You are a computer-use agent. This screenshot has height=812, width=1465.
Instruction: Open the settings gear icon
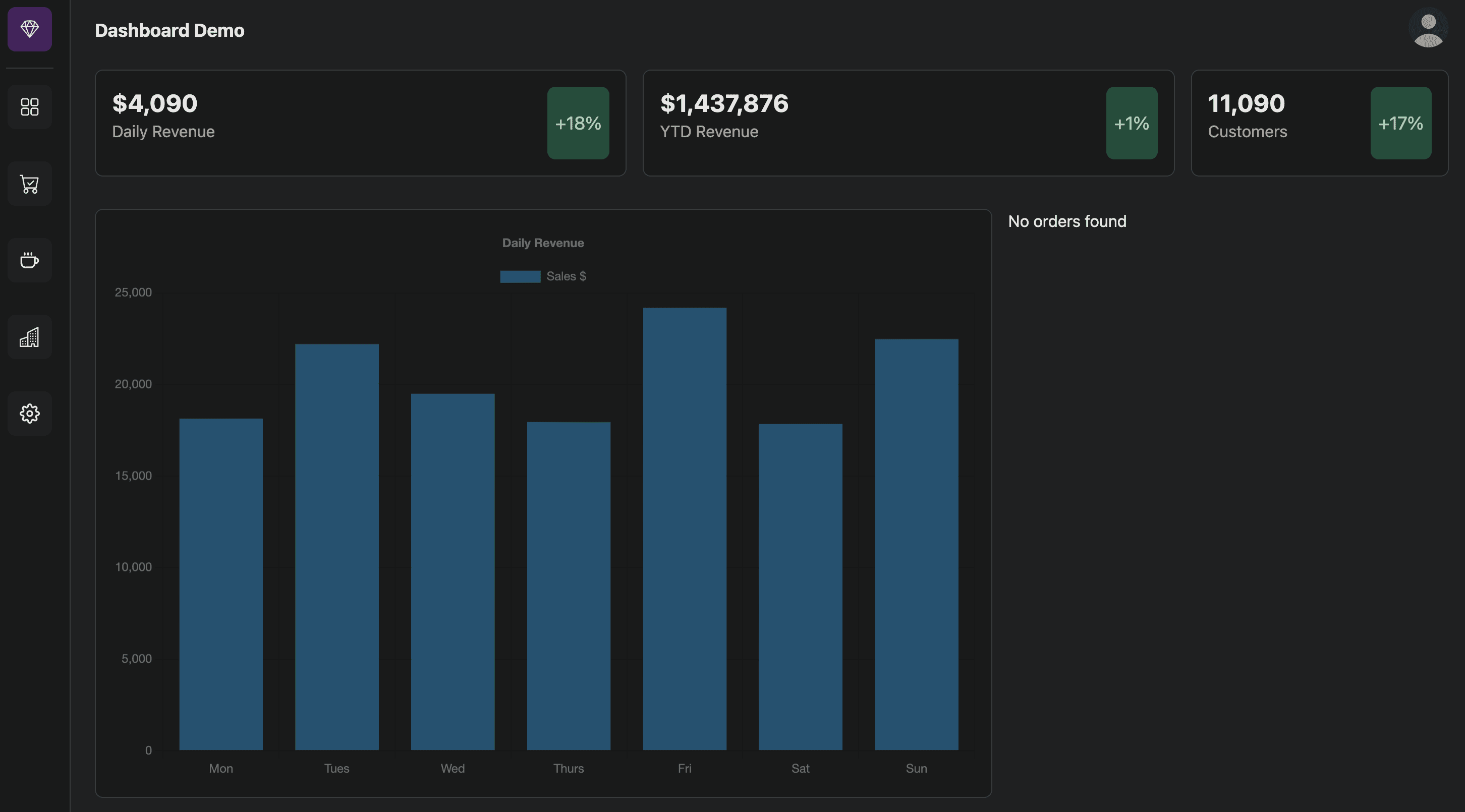pyautogui.click(x=30, y=414)
